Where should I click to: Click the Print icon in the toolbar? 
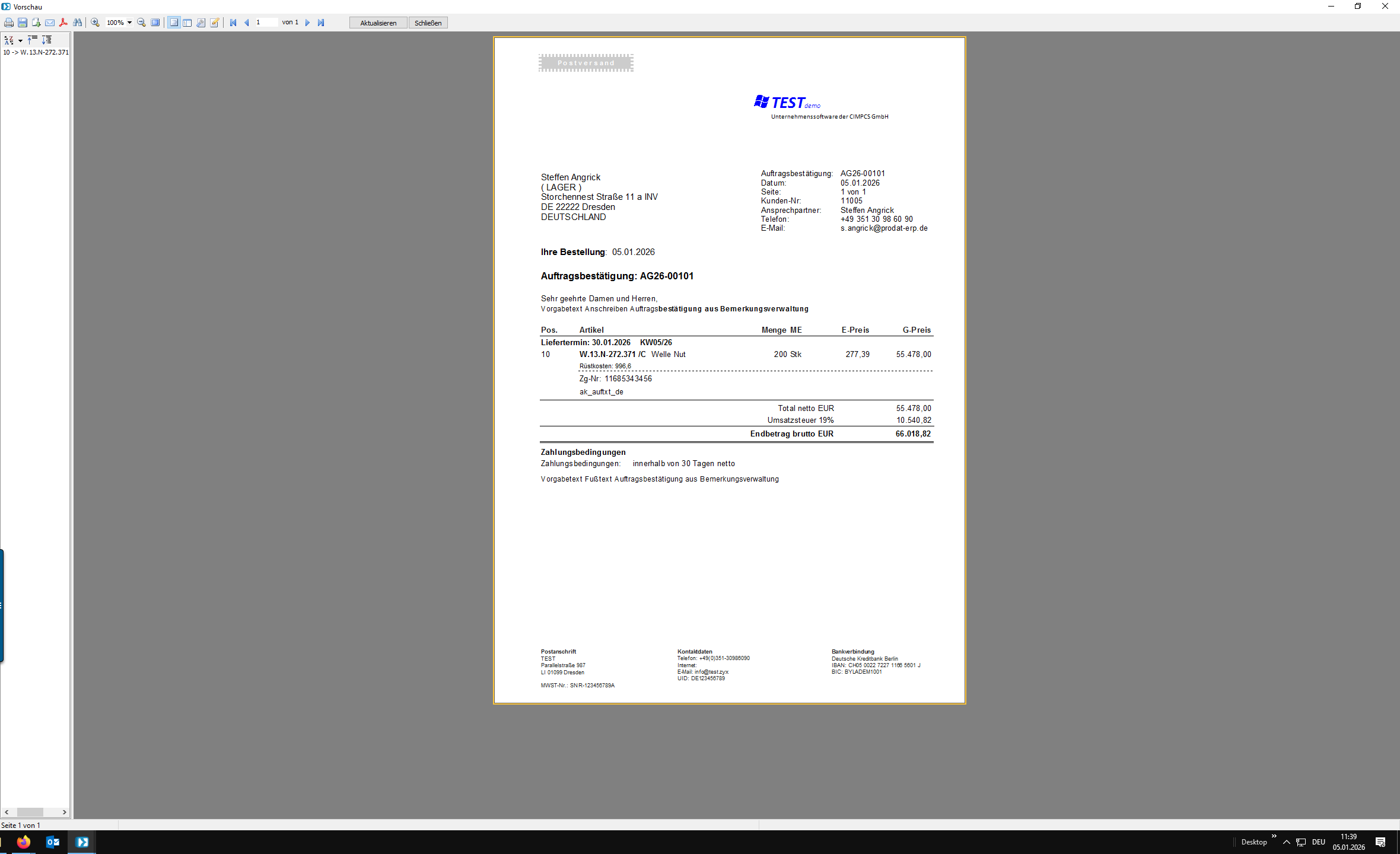9,23
